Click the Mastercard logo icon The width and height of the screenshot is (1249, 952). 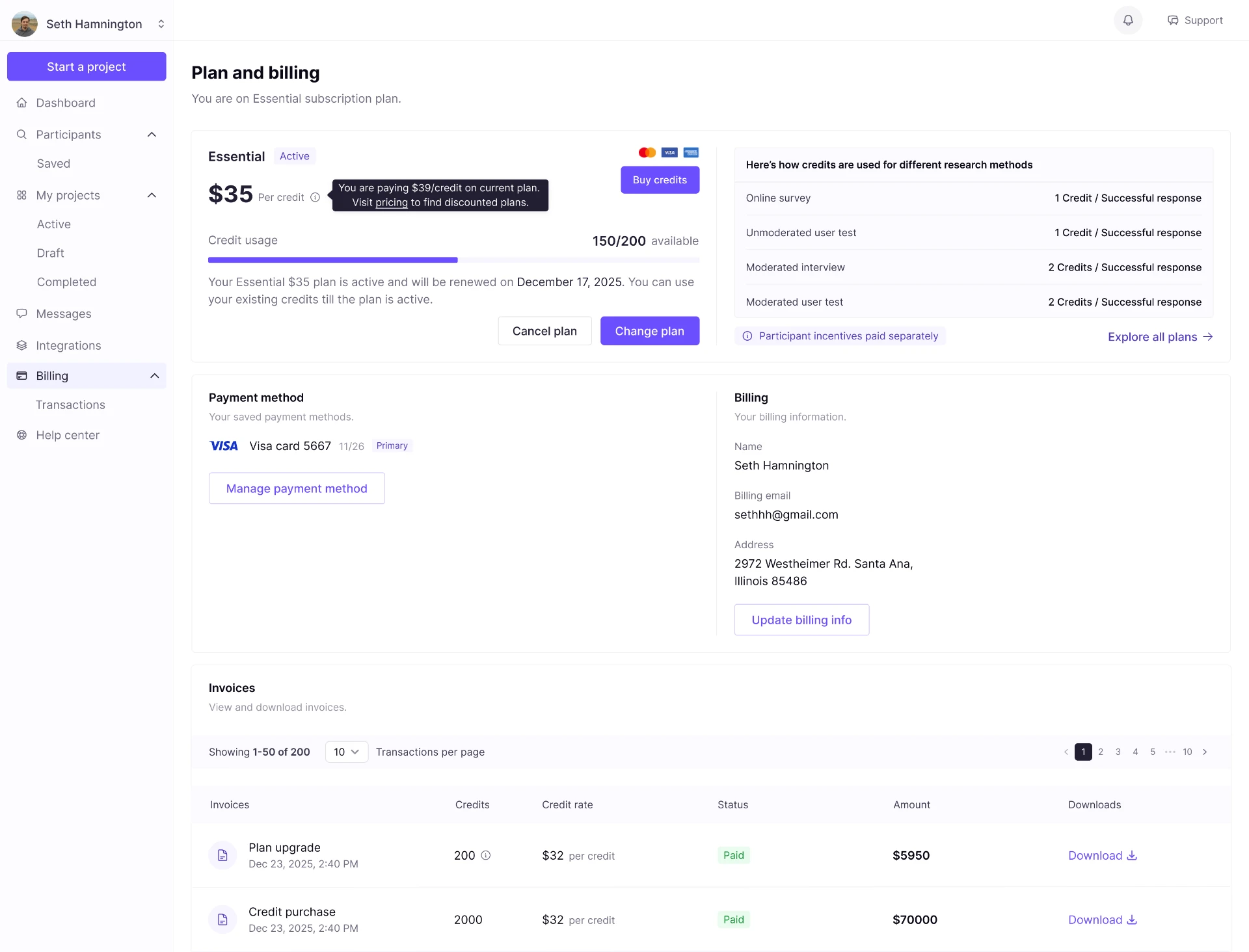click(647, 152)
